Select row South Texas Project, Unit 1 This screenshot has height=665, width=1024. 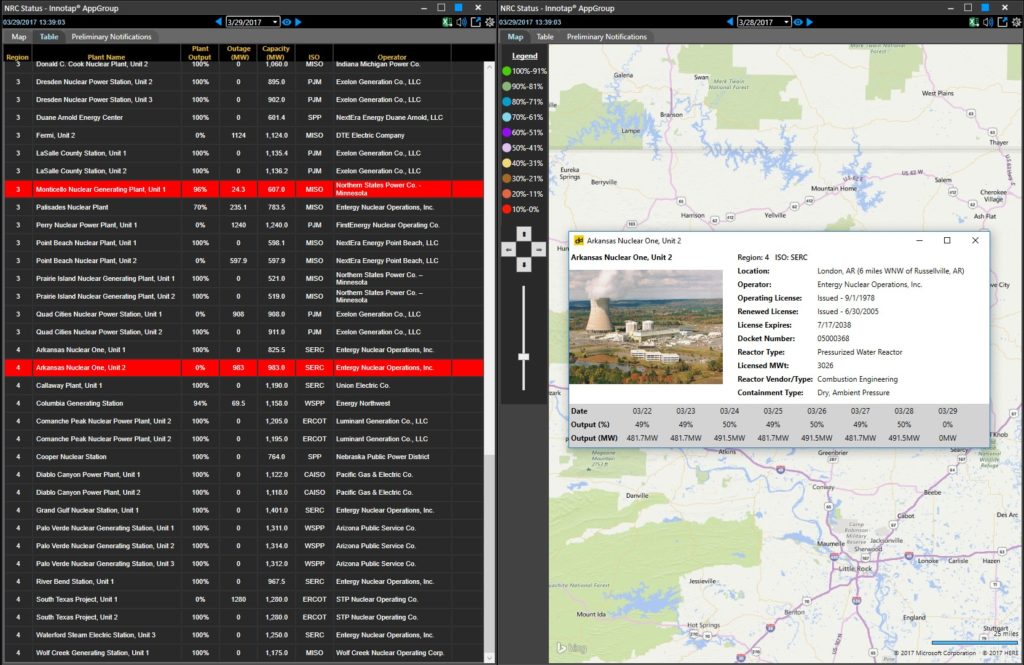[x=244, y=599]
